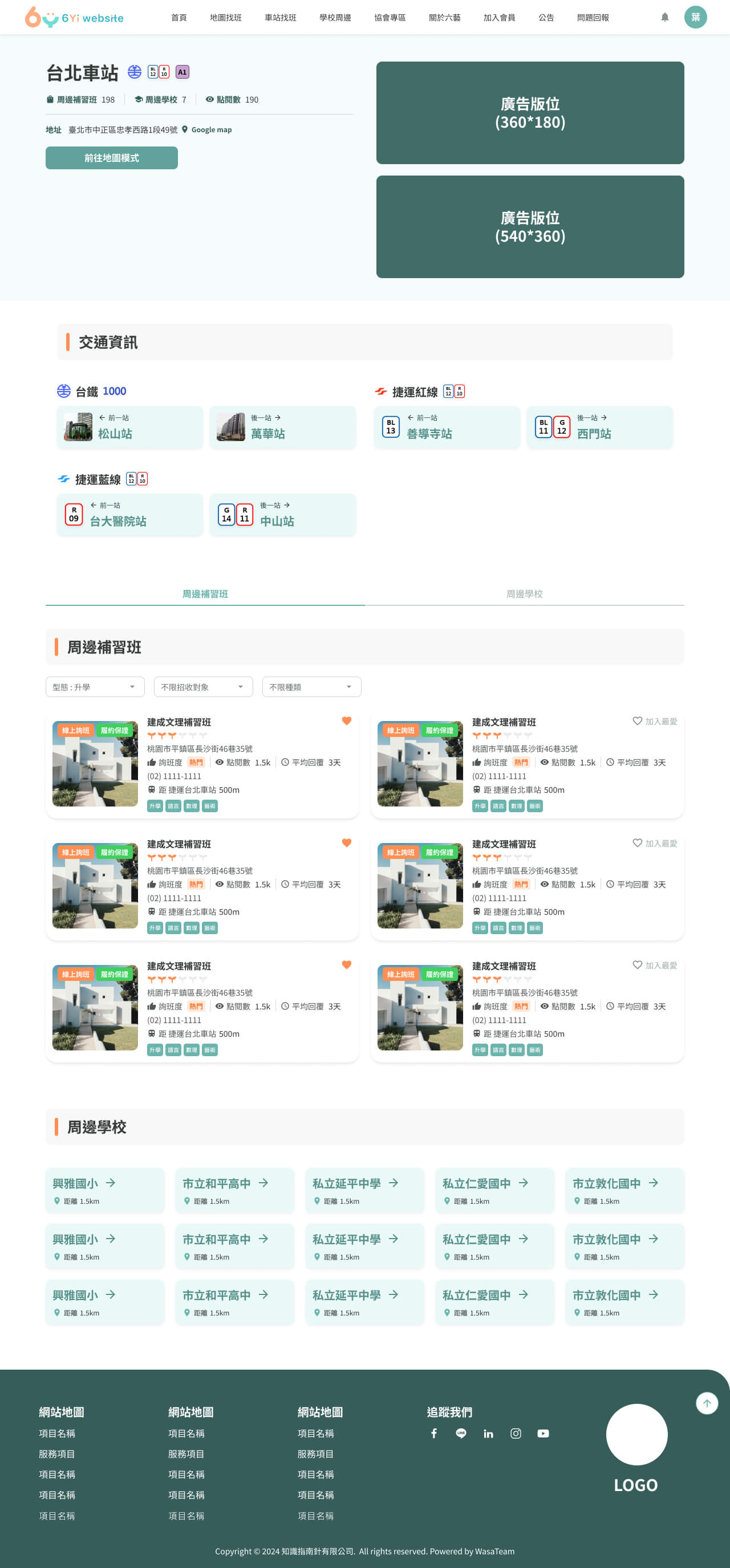Open 協會專區 menu item
Viewport: 730px width, 1568px height.
(x=390, y=18)
